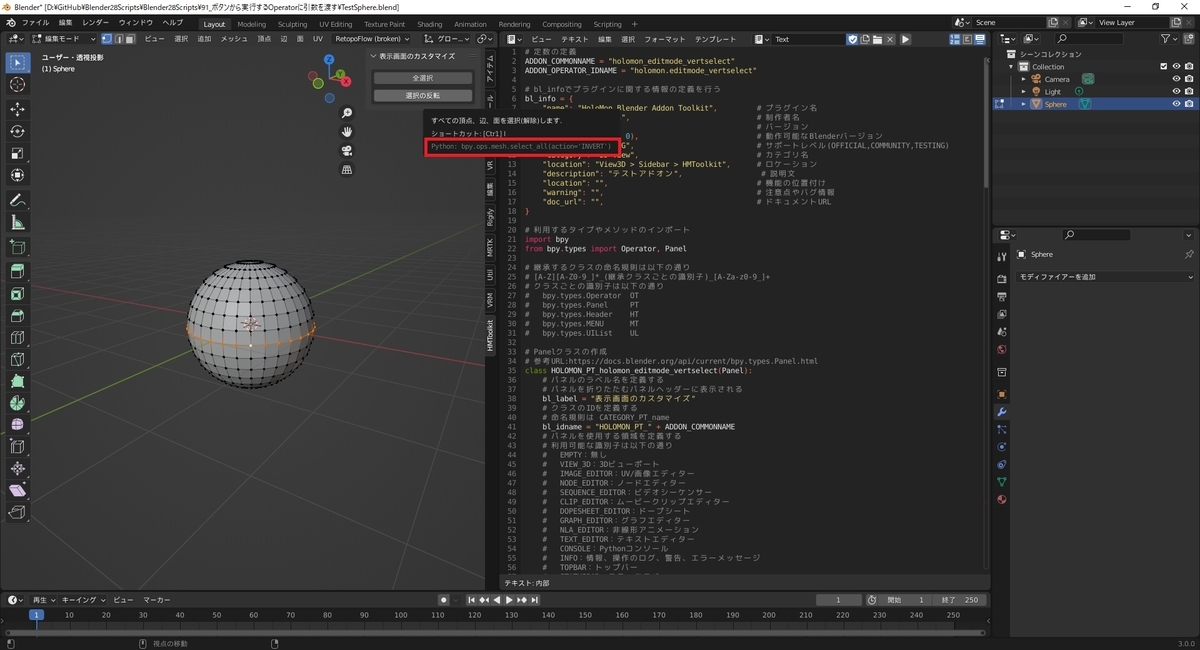Open the World properties tab icon
The height and width of the screenshot is (650, 1200).
[1002, 350]
